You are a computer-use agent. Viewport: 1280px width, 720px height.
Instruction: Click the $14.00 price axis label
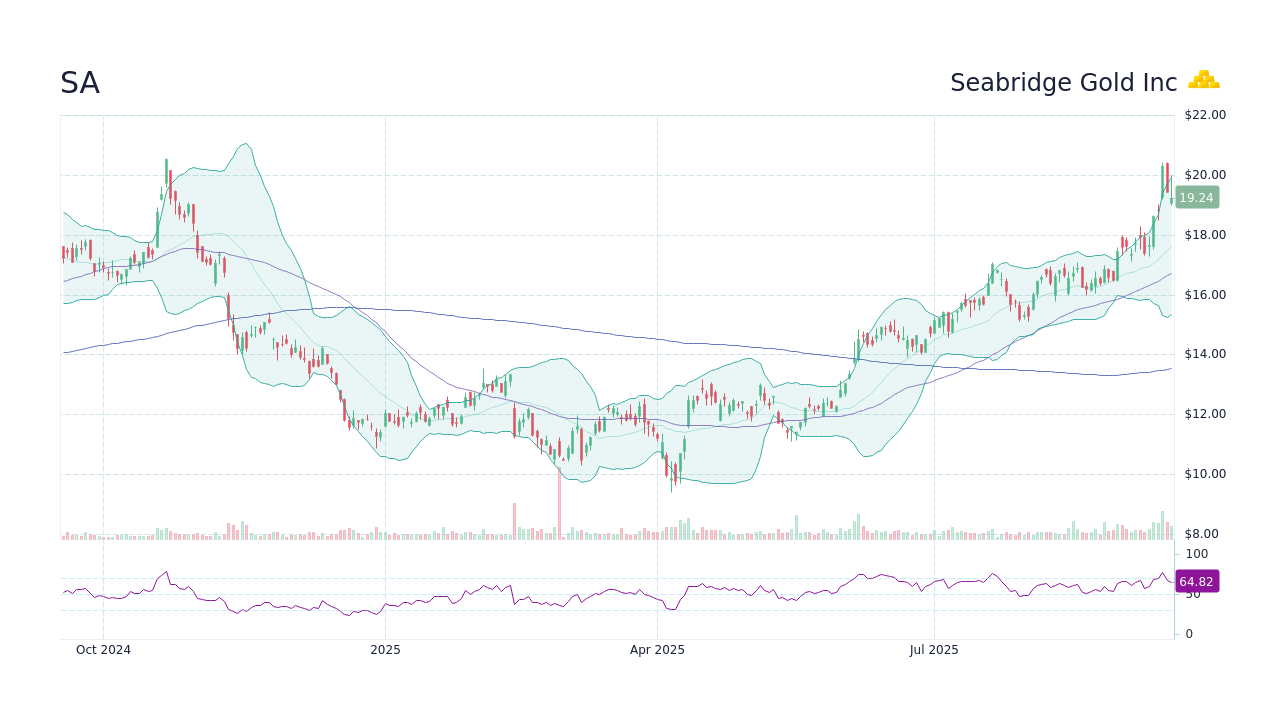1205,354
